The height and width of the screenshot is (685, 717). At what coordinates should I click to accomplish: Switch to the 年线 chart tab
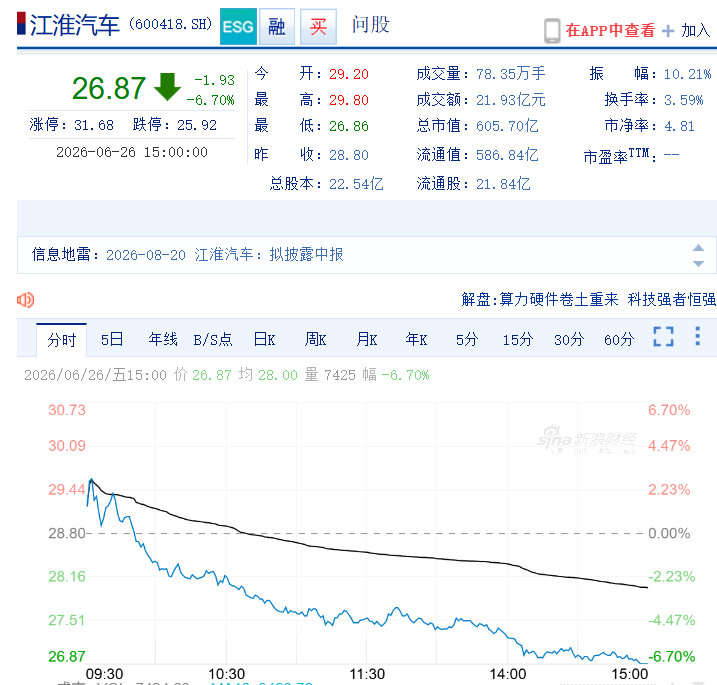tap(163, 339)
